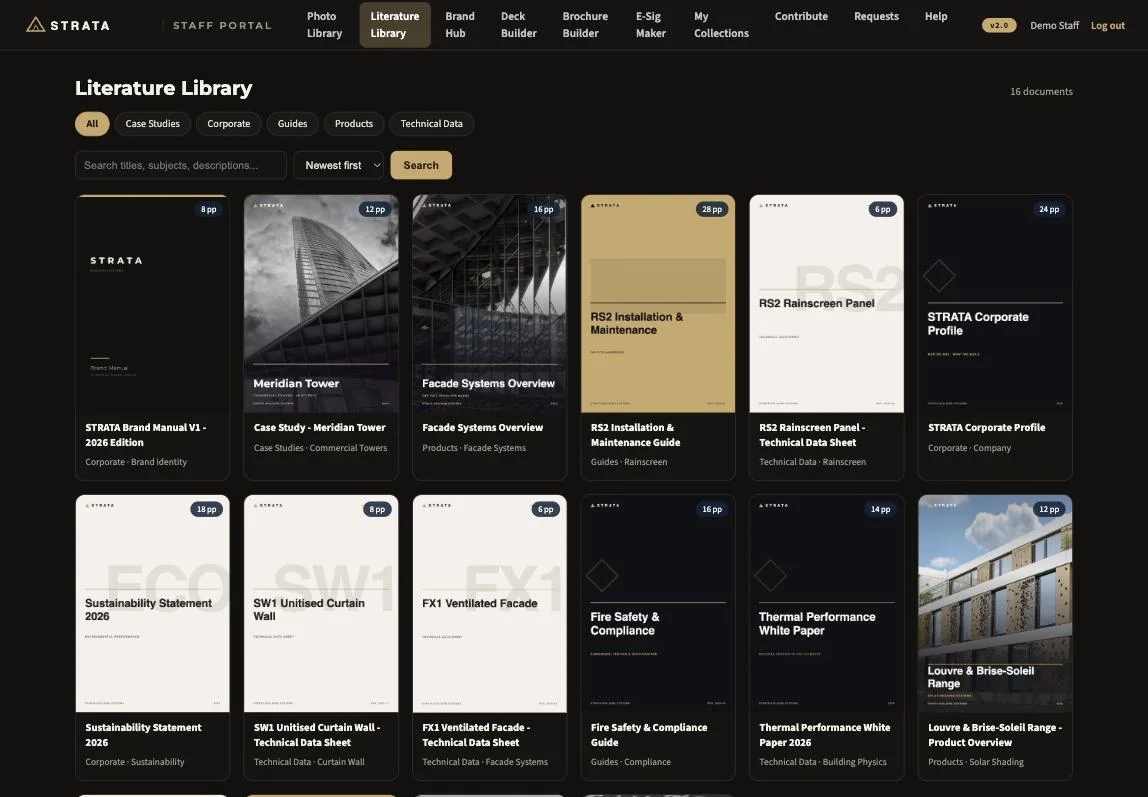
Task: Click the Technical Data · Curtain Wall label
Action: tap(309, 762)
